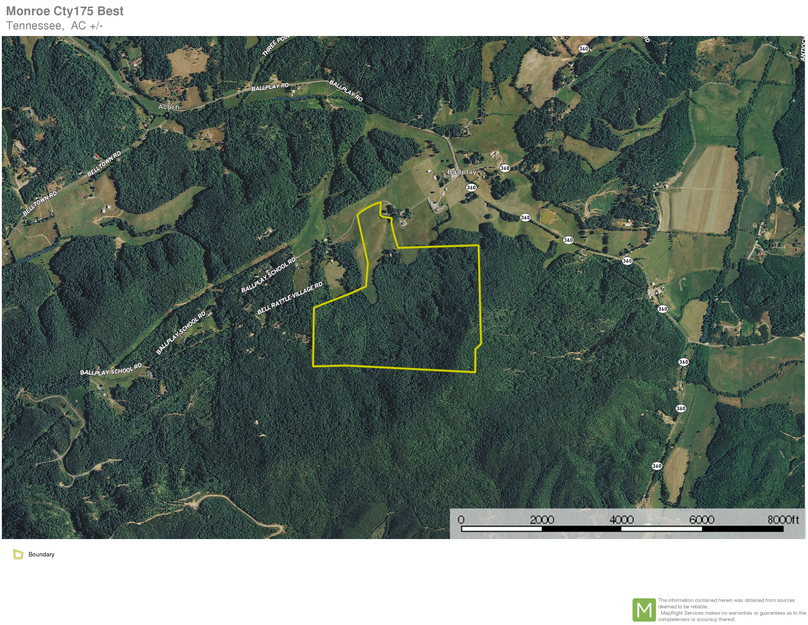Click the 360 shield in the lower right corner
The height and width of the screenshot is (625, 808).
click(x=657, y=466)
